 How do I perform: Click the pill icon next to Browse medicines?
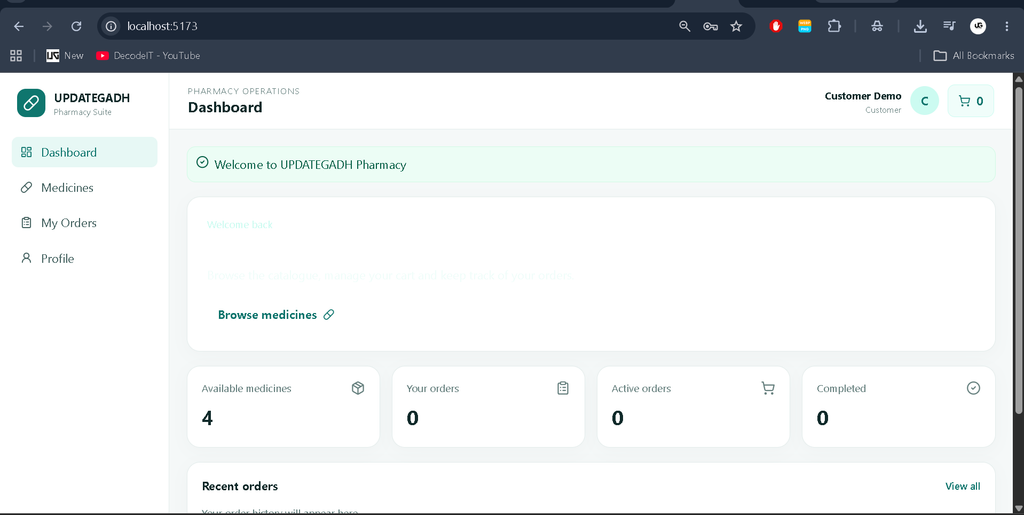click(328, 315)
